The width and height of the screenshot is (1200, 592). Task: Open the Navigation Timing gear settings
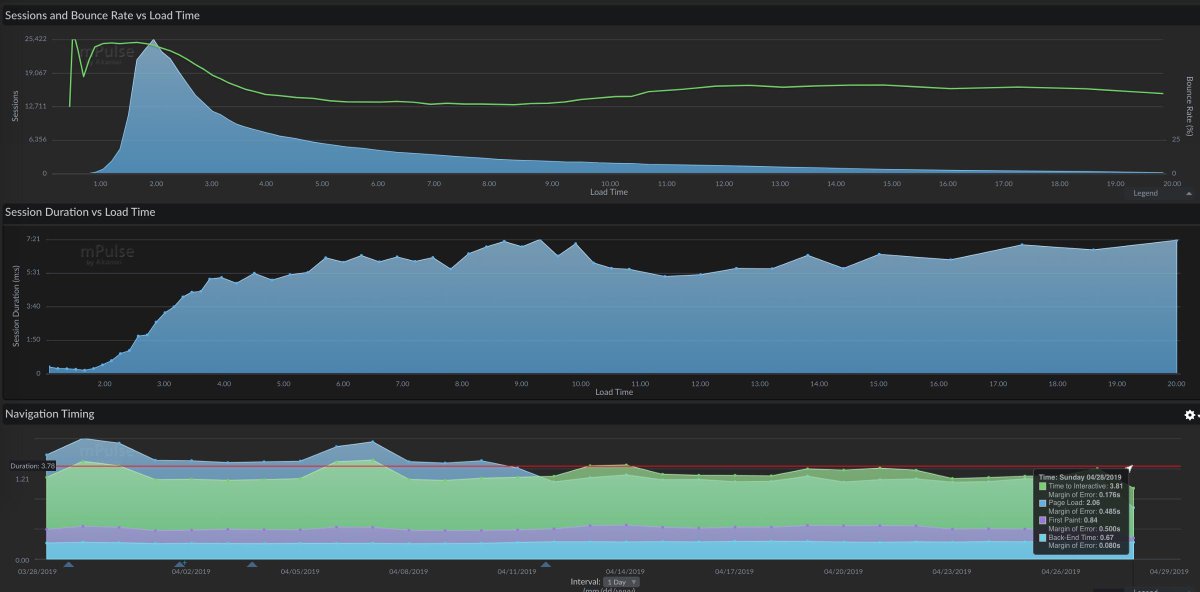coord(1189,415)
